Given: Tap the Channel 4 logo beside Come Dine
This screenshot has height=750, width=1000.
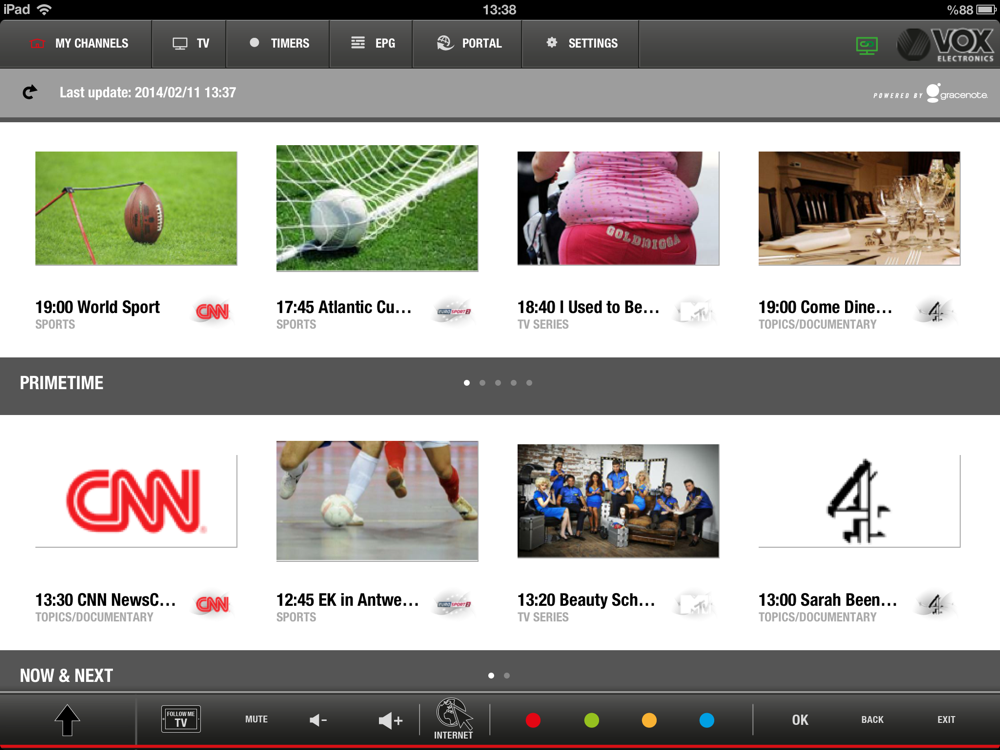Looking at the screenshot, I should tap(935, 311).
